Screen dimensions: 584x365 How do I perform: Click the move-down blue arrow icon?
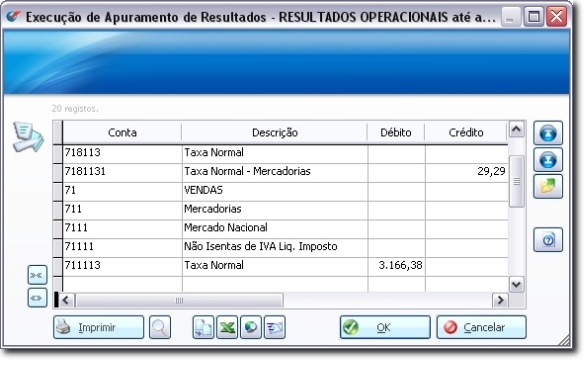[548, 160]
